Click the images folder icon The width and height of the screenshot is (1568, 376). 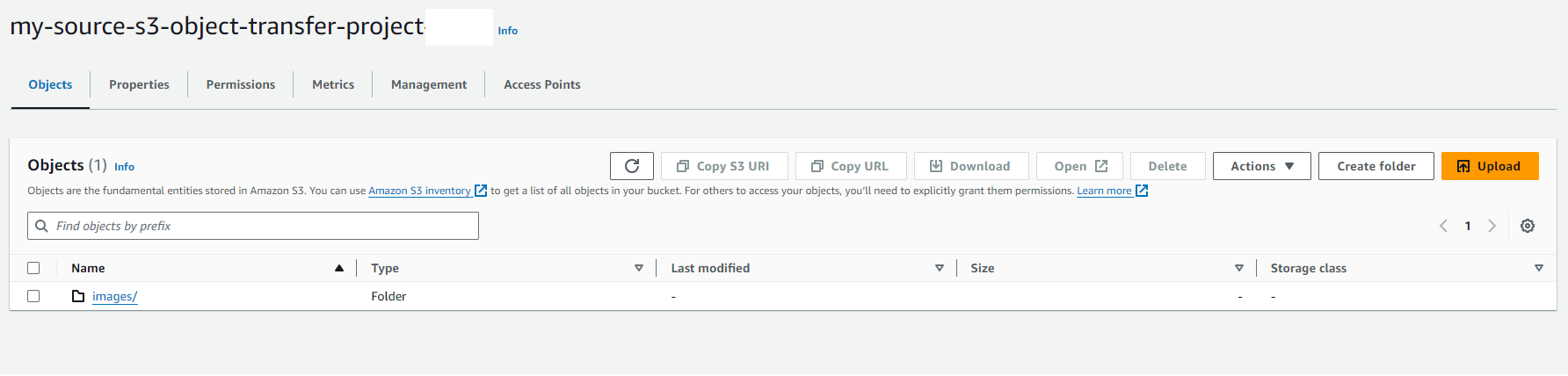pyautogui.click(x=78, y=296)
